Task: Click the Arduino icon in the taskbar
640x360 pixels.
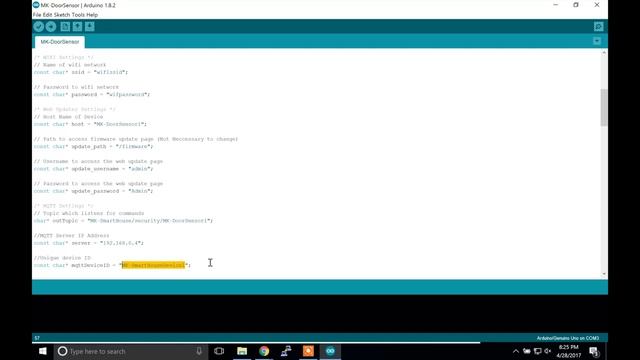Action: tap(330, 351)
